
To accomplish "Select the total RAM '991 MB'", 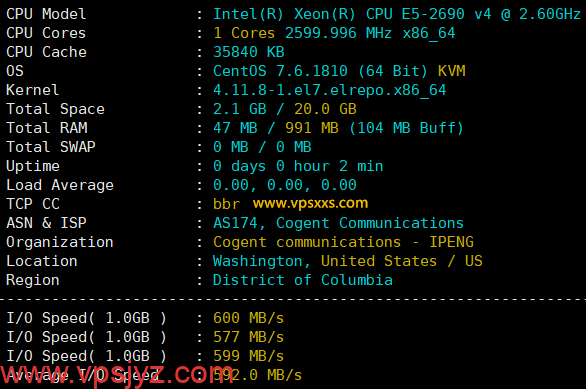I will (312, 128).
